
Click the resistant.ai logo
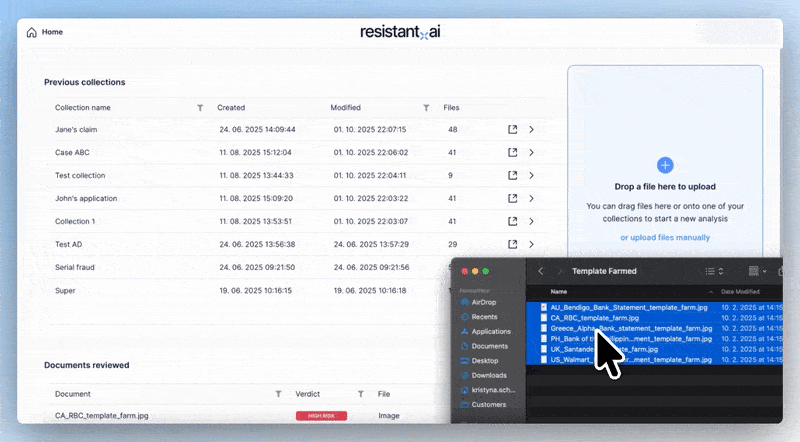point(400,32)
